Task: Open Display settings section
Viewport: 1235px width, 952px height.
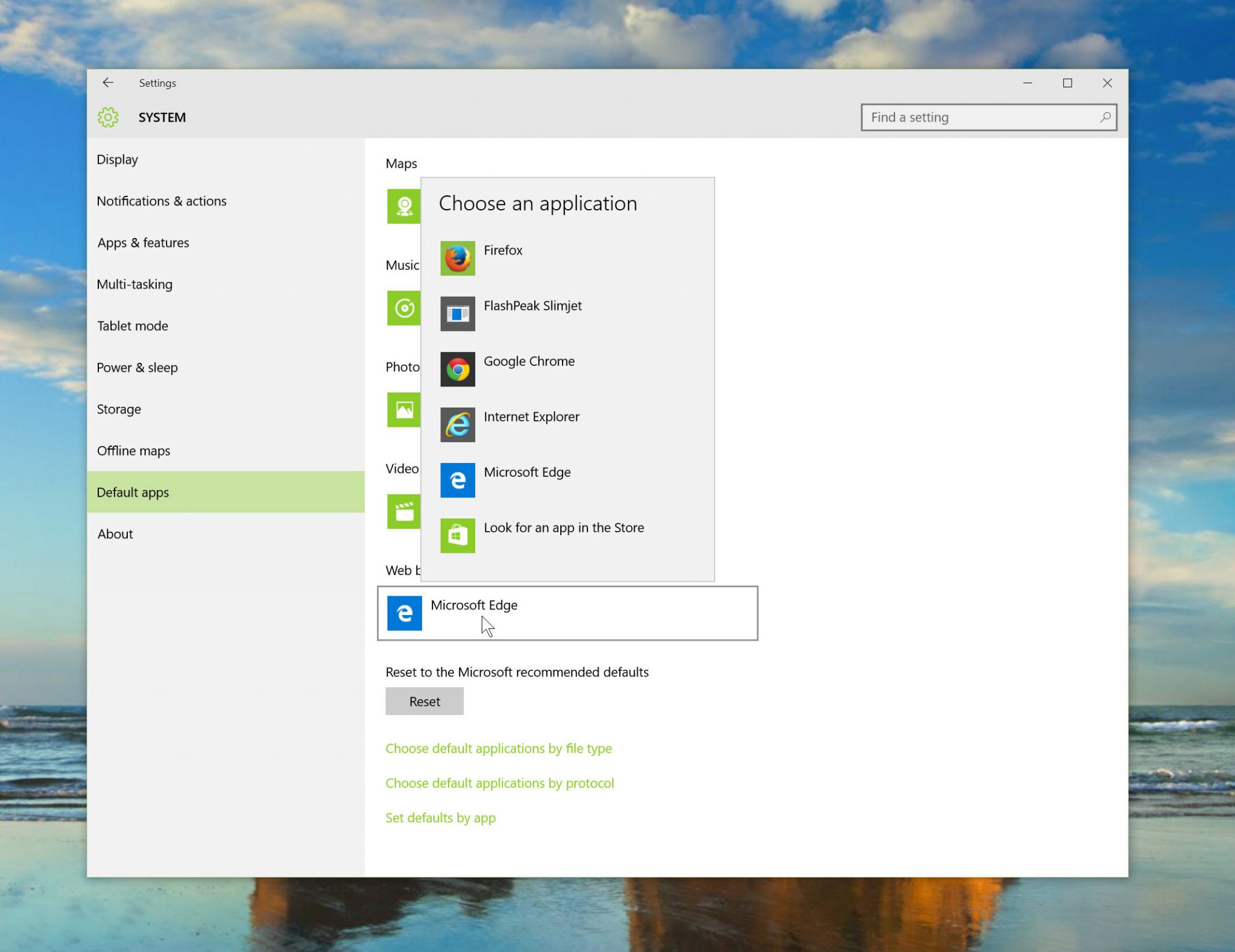Action: tap(116, 158)
